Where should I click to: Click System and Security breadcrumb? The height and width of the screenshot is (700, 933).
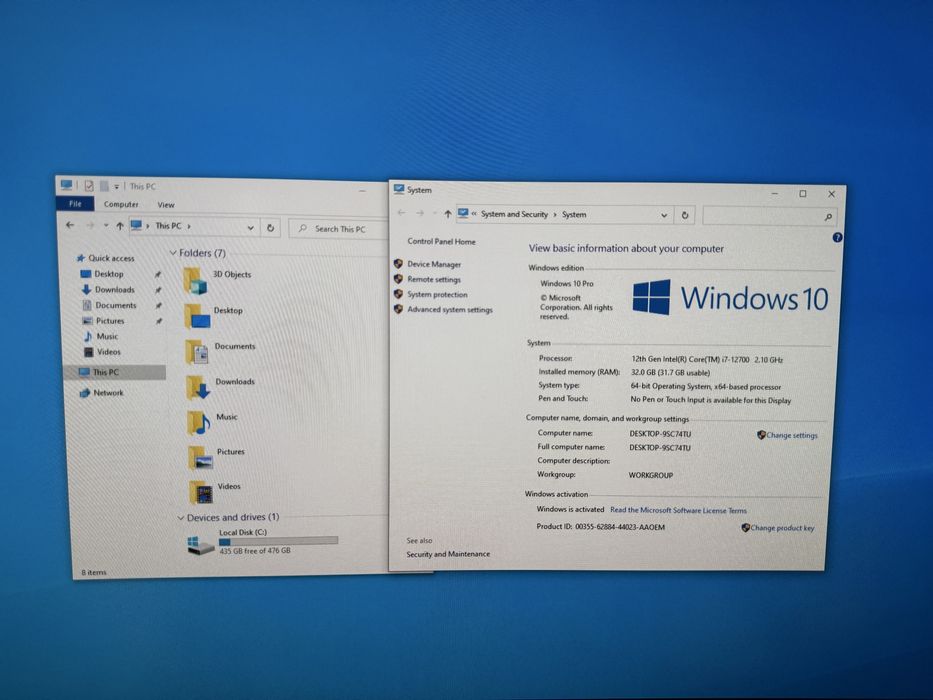514,214
